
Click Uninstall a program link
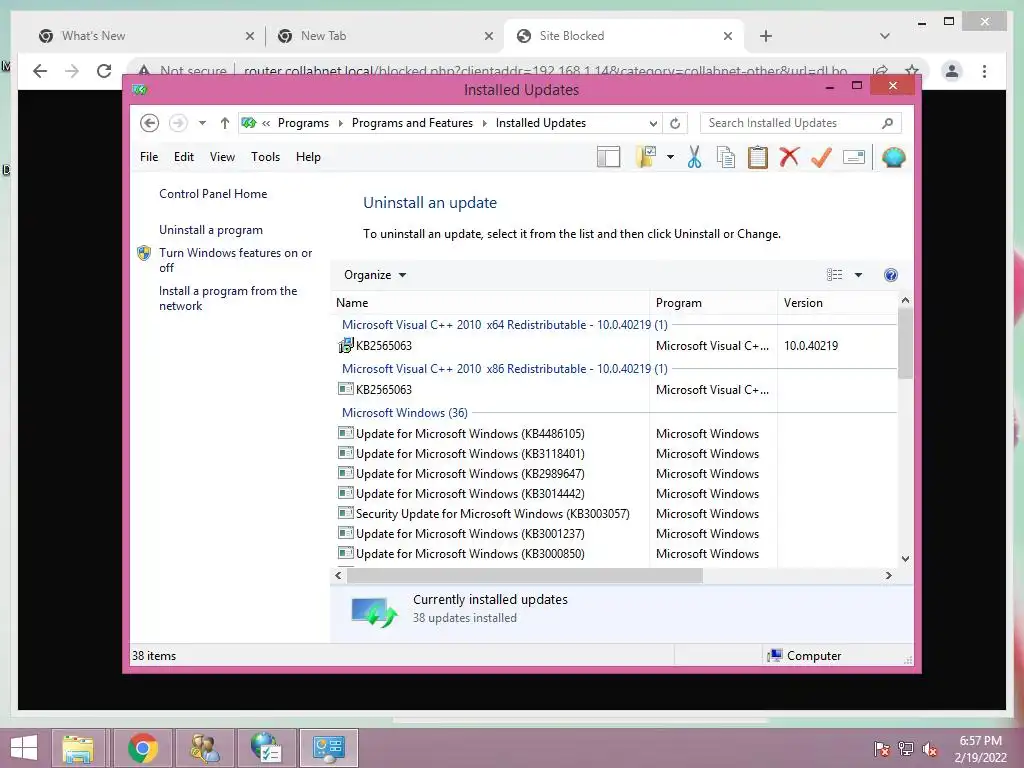coord(211,230)
